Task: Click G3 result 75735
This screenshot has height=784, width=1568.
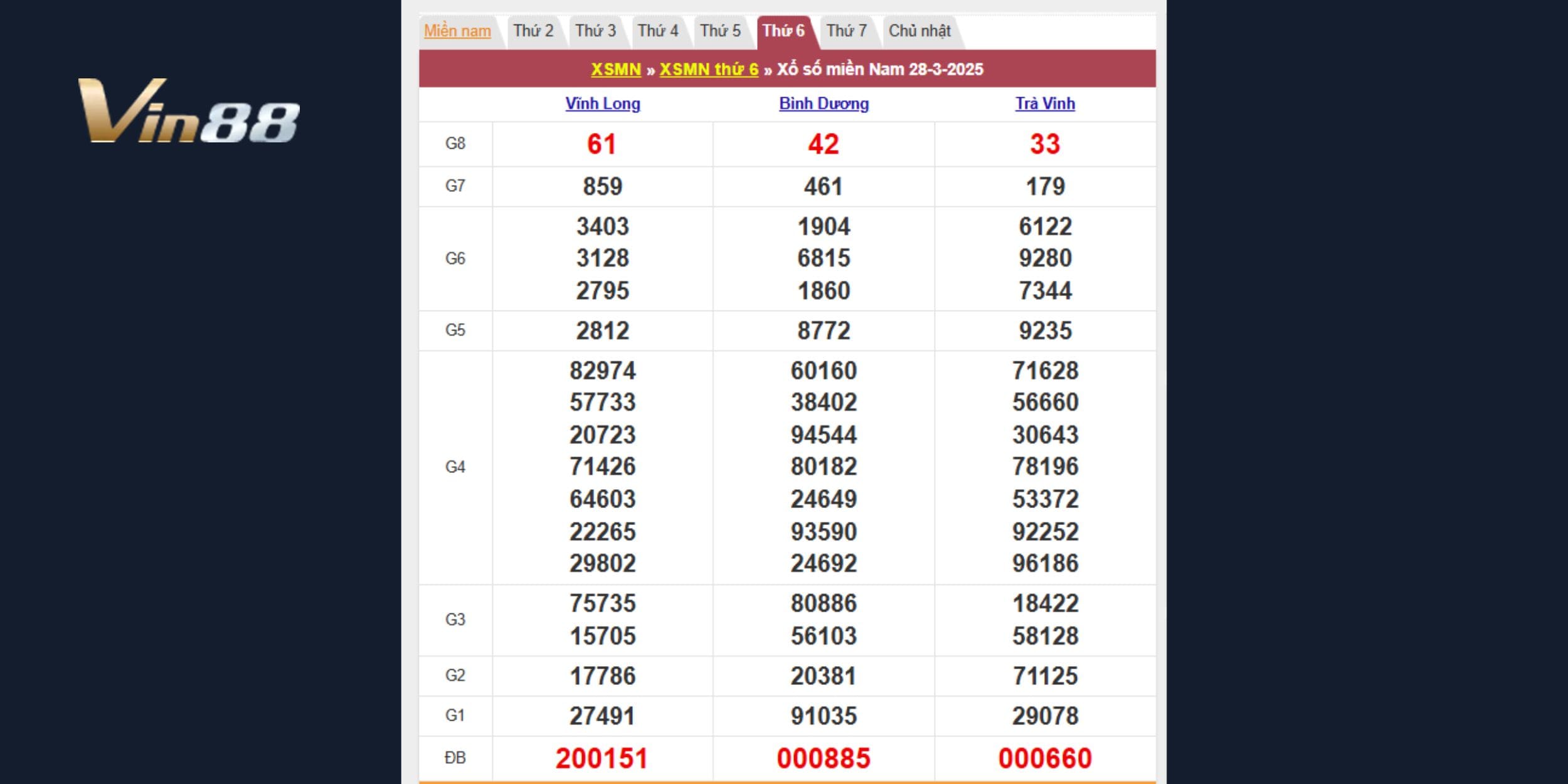Action: pos(603,604)
